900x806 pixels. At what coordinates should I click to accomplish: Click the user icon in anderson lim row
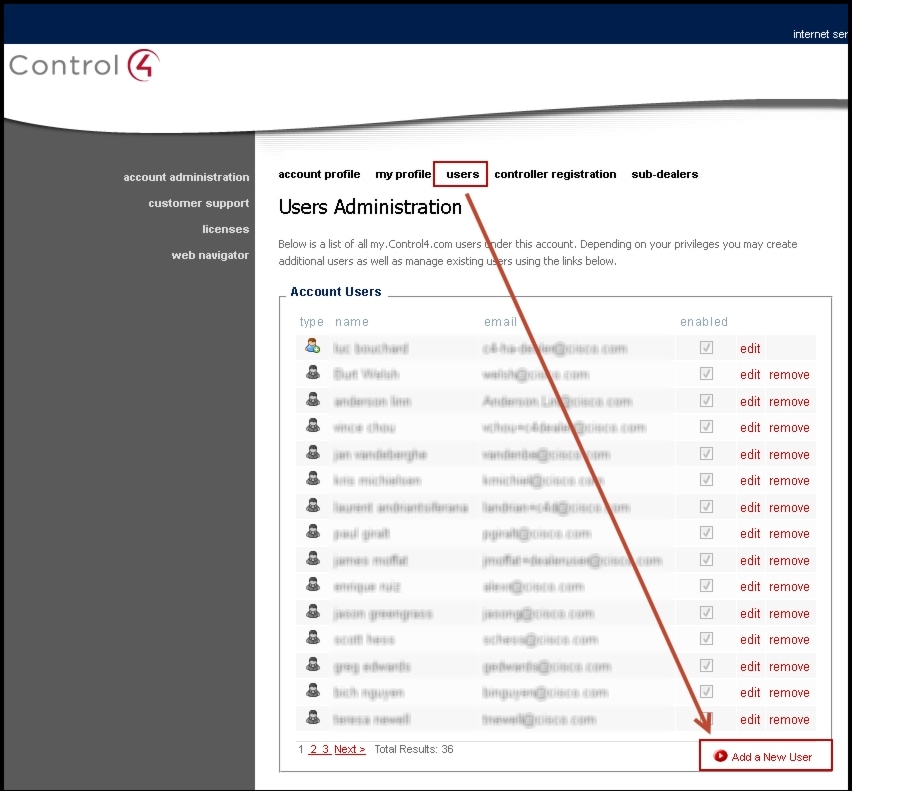click(x=313, y=400)
